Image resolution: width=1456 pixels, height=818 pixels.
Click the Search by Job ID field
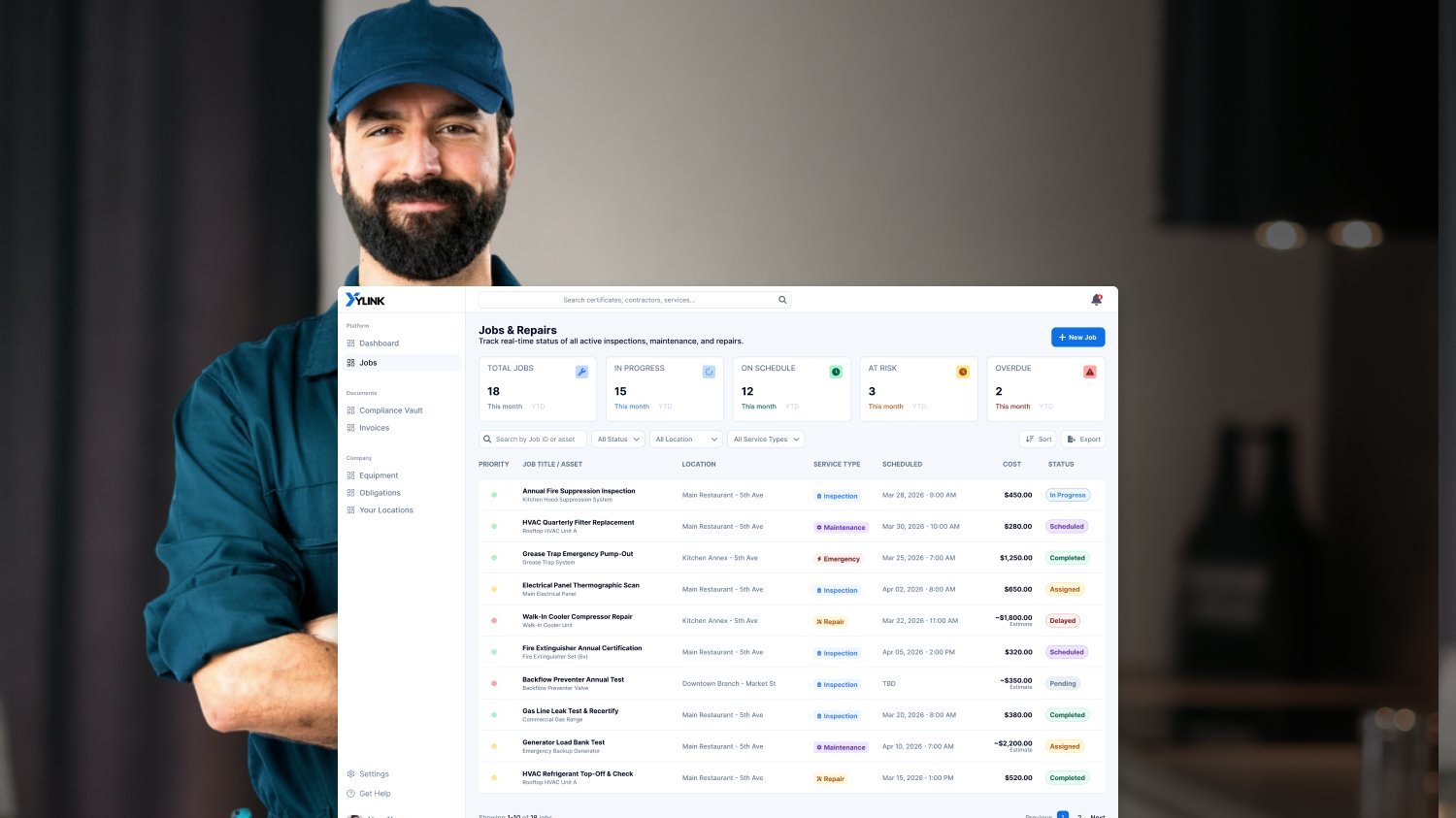tap(533, 440)
